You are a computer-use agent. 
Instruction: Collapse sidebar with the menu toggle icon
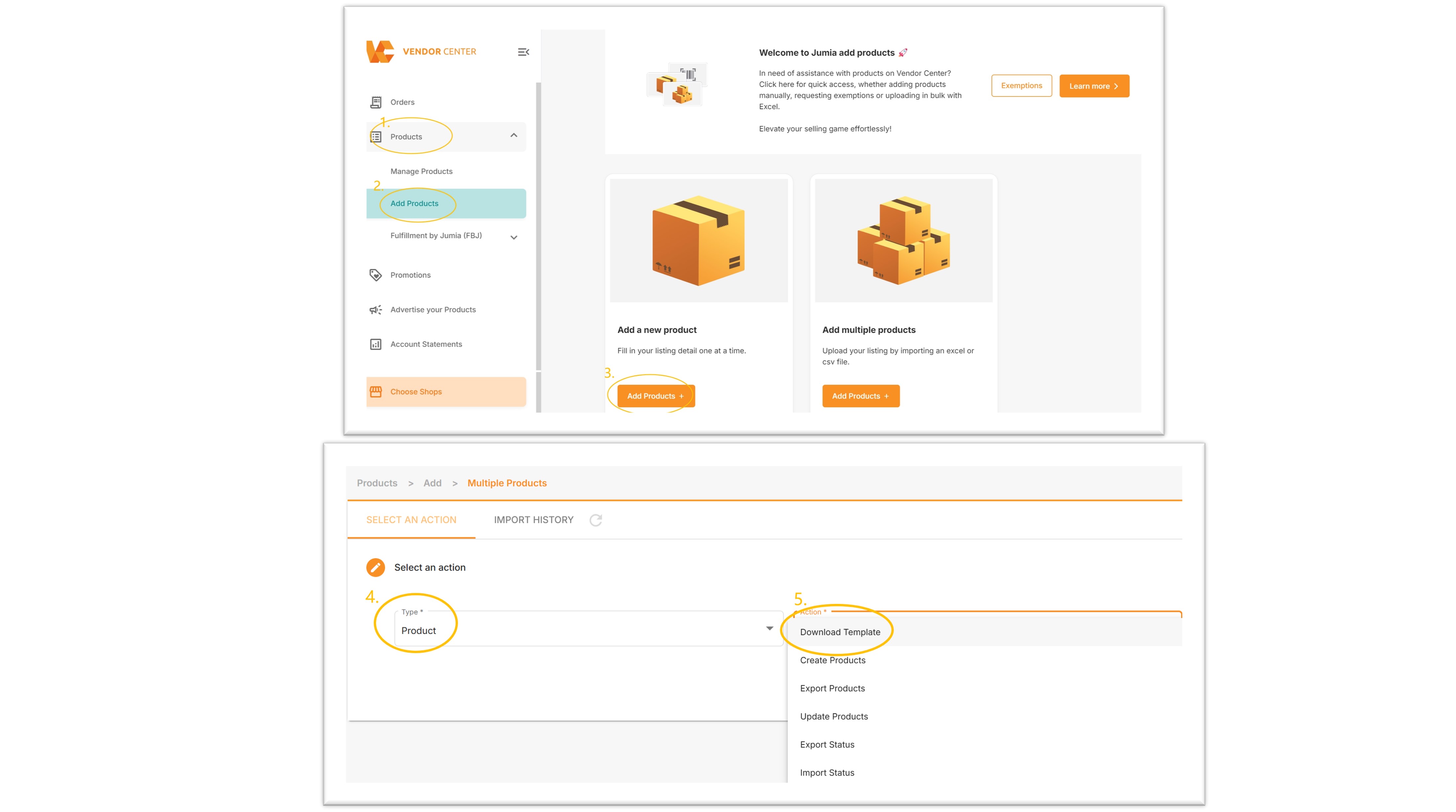tap(523, 52)
